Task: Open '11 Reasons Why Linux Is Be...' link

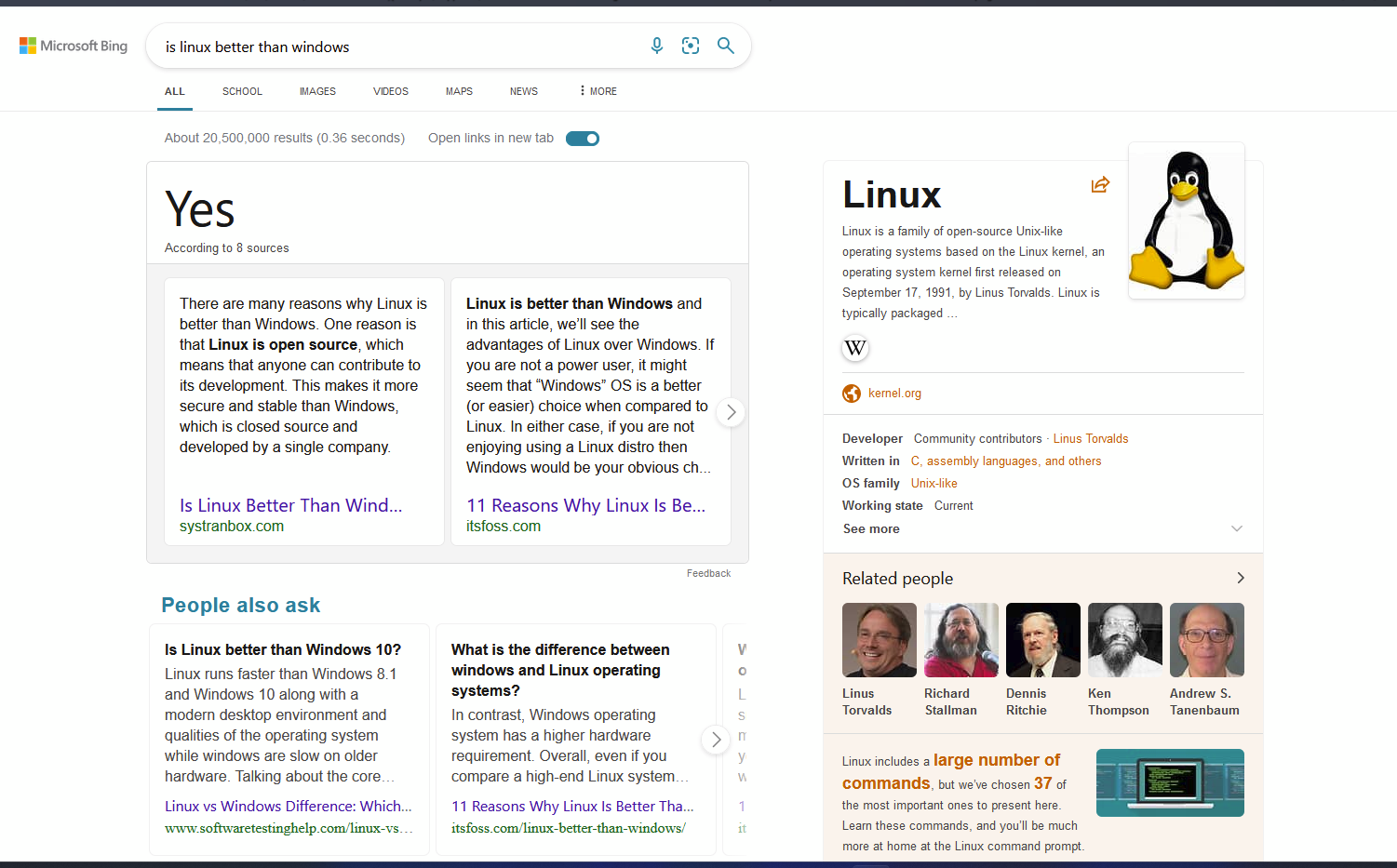Action: (586, 505)
